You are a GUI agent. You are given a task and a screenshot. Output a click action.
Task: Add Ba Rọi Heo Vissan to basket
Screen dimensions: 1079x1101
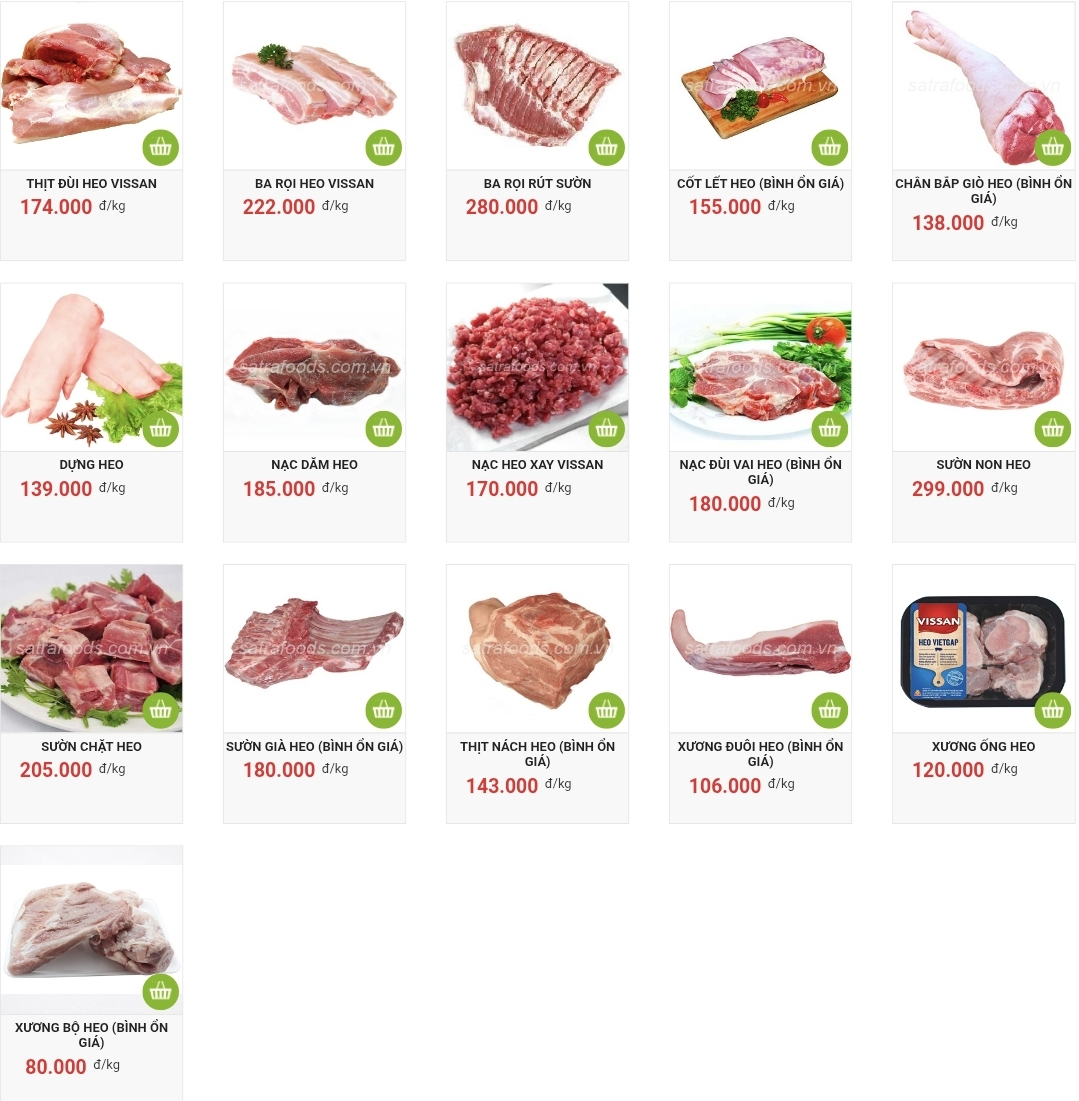[x=383, y=147]
